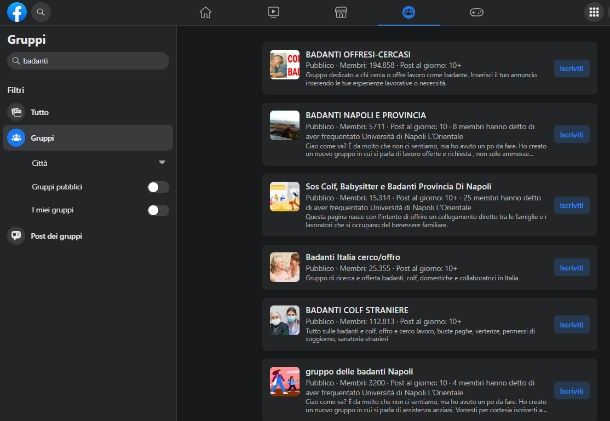The width and height of the screenshot is (610, 421).
Task: Toggle the Gruppi pubblici switch
Action: point(158,187)
